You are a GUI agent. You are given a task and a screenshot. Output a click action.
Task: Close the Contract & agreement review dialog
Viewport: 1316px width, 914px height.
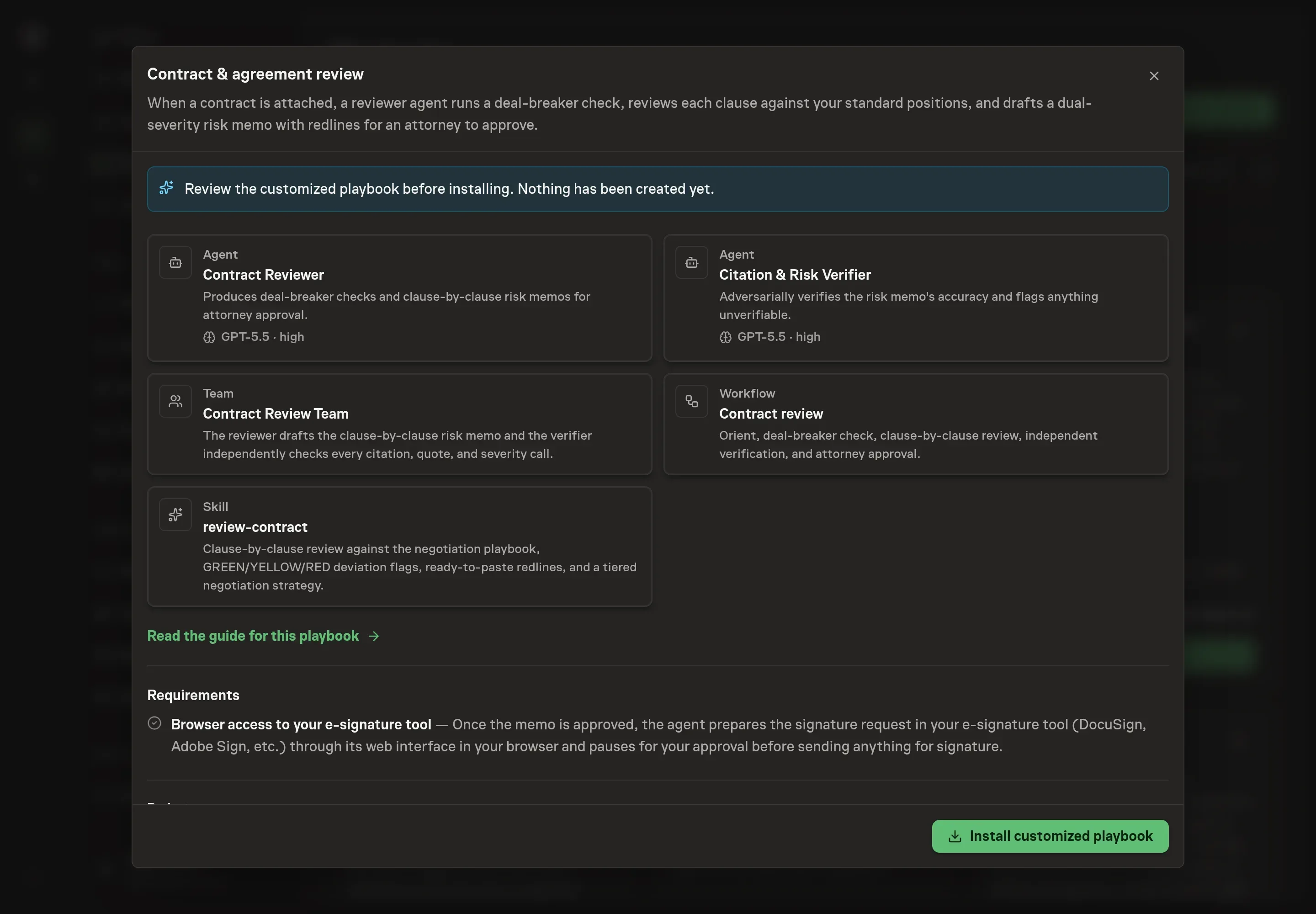tap(1153, 75)
